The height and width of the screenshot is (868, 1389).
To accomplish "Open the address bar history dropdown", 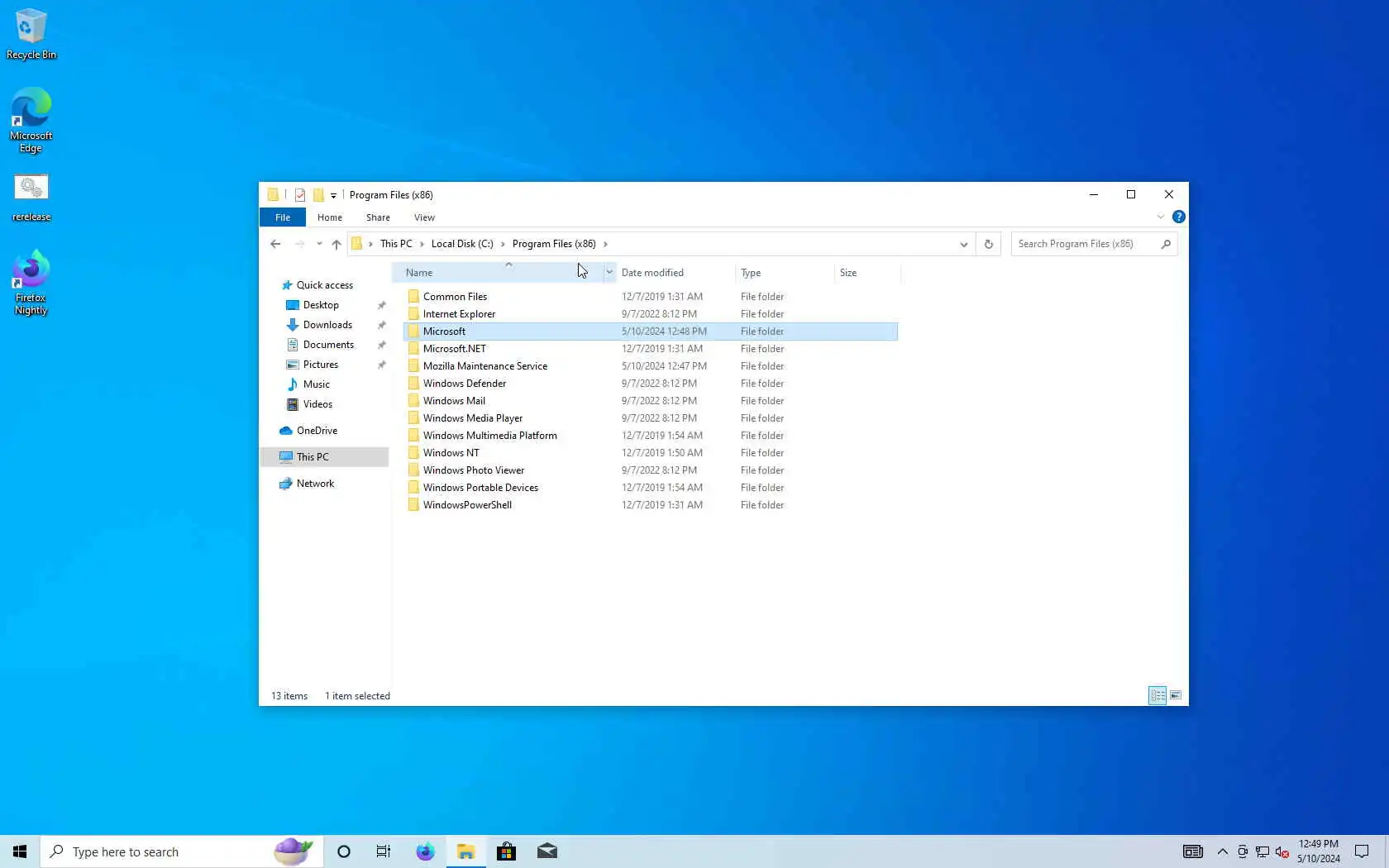I will coord(964,244).
